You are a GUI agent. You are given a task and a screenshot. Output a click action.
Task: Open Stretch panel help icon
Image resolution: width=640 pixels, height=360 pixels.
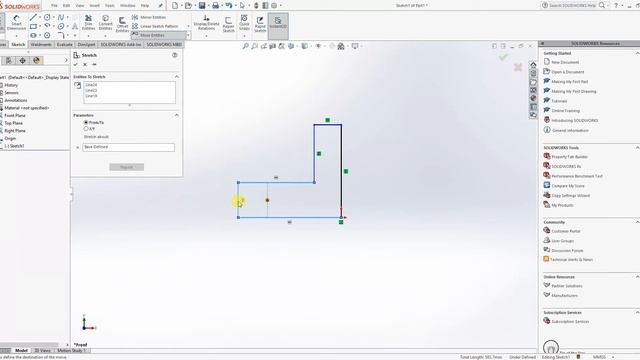click(x=175, y=55)
